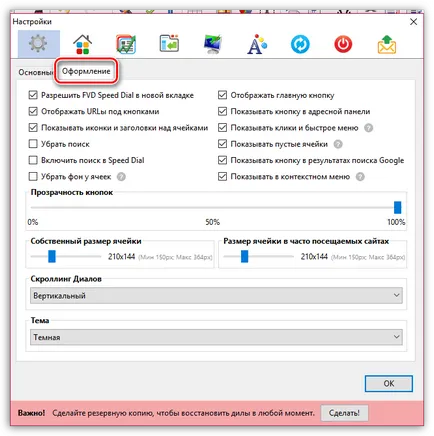
Task: Expand the Скроллинг Диалов dropdown
Action: [216, 295]
